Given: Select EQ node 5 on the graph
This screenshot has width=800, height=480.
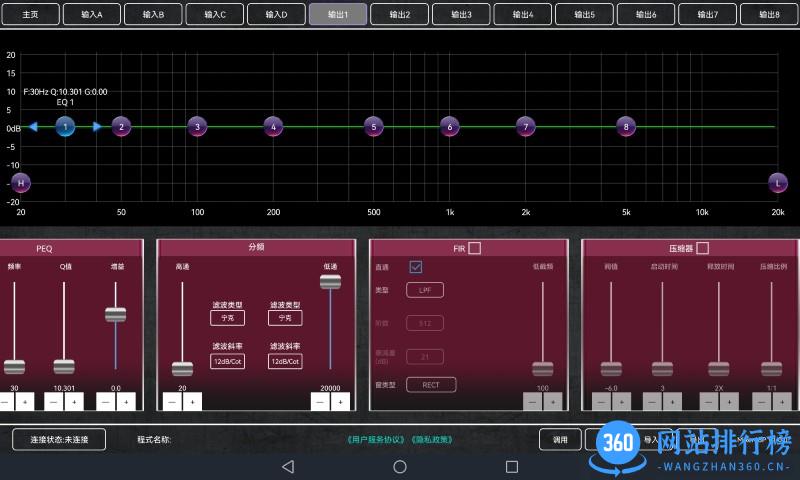Looking at the screenshot, I should 373,127.
